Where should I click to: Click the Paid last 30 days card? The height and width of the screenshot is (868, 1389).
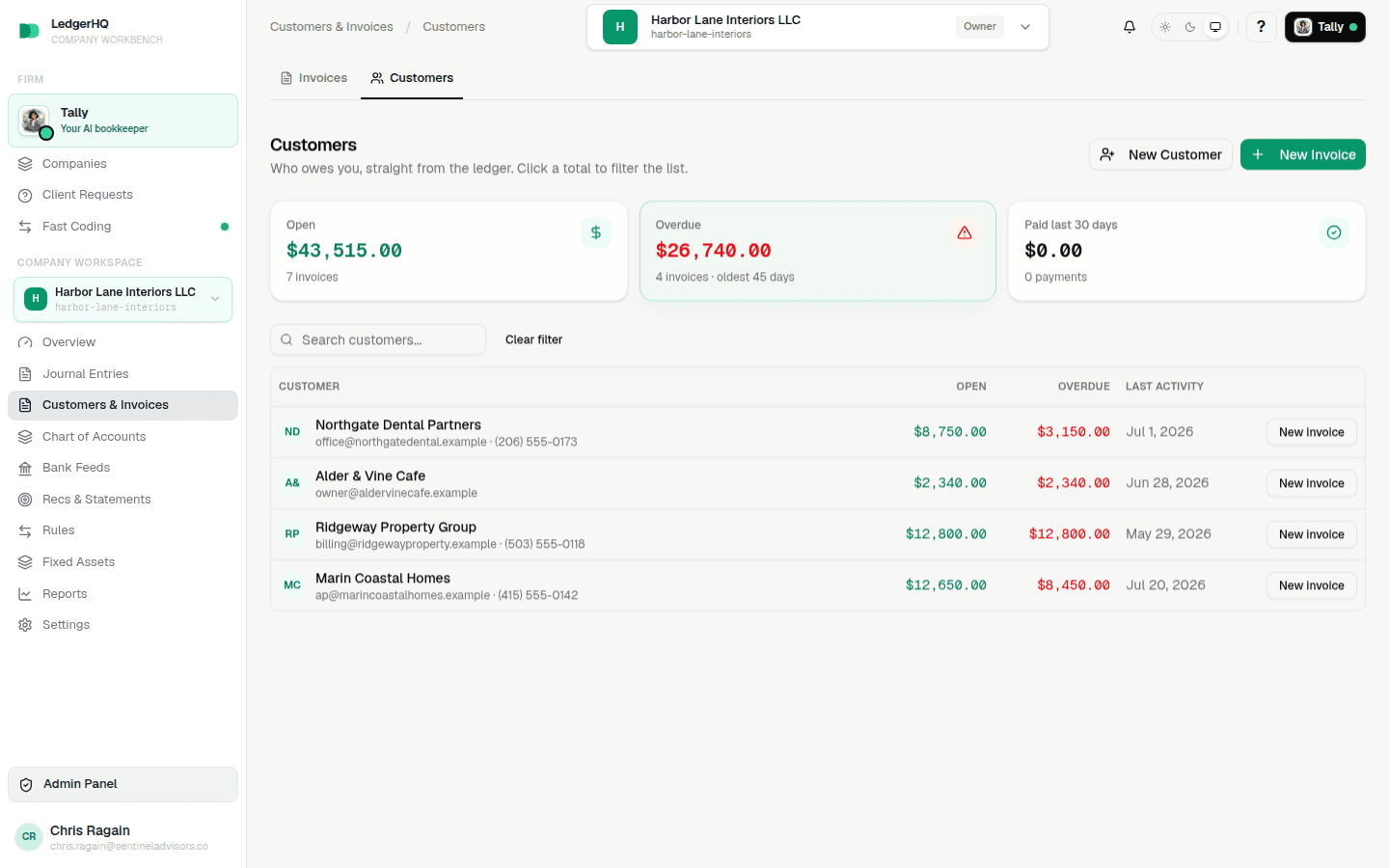(x=1186, y=251)
